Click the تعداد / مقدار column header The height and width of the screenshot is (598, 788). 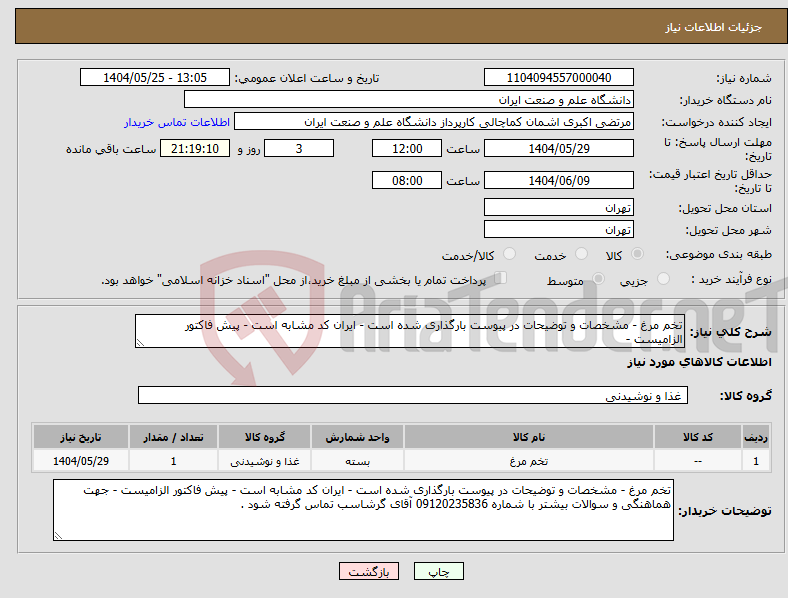[x=173, y=437]
